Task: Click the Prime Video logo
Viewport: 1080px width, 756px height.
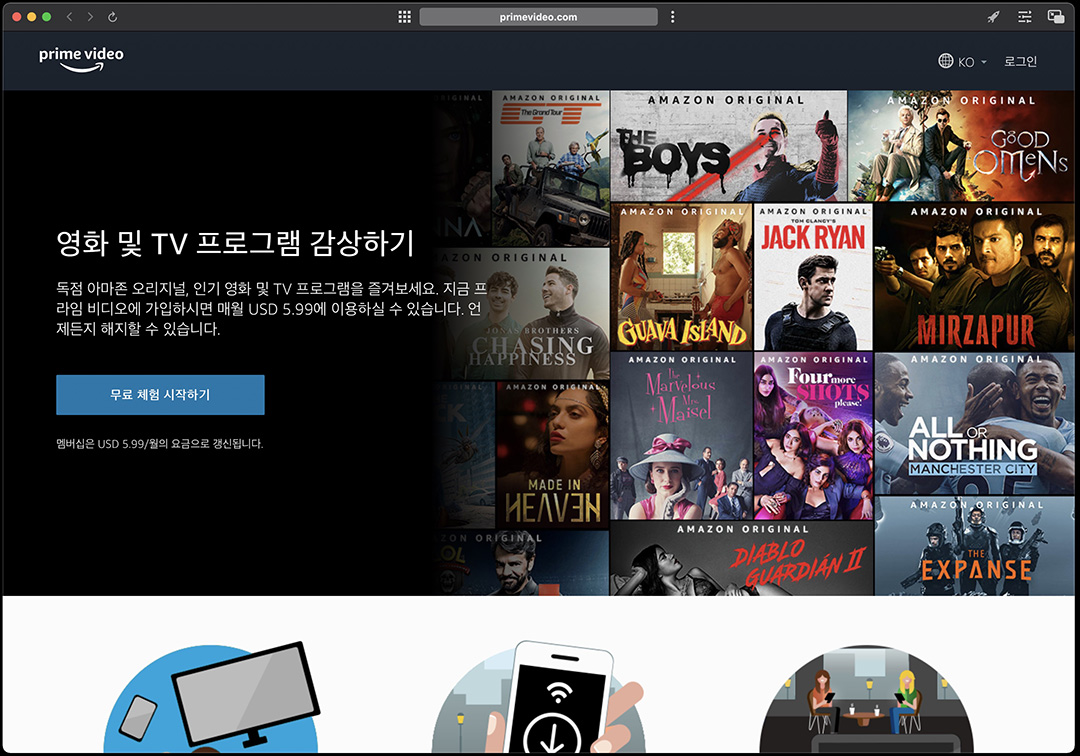Action: pyautogui.click(x=81, y=59)
